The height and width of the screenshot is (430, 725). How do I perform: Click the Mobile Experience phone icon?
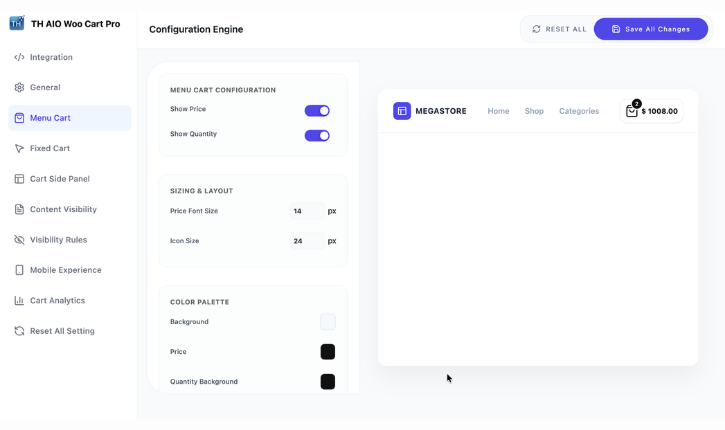coord(19,270)
